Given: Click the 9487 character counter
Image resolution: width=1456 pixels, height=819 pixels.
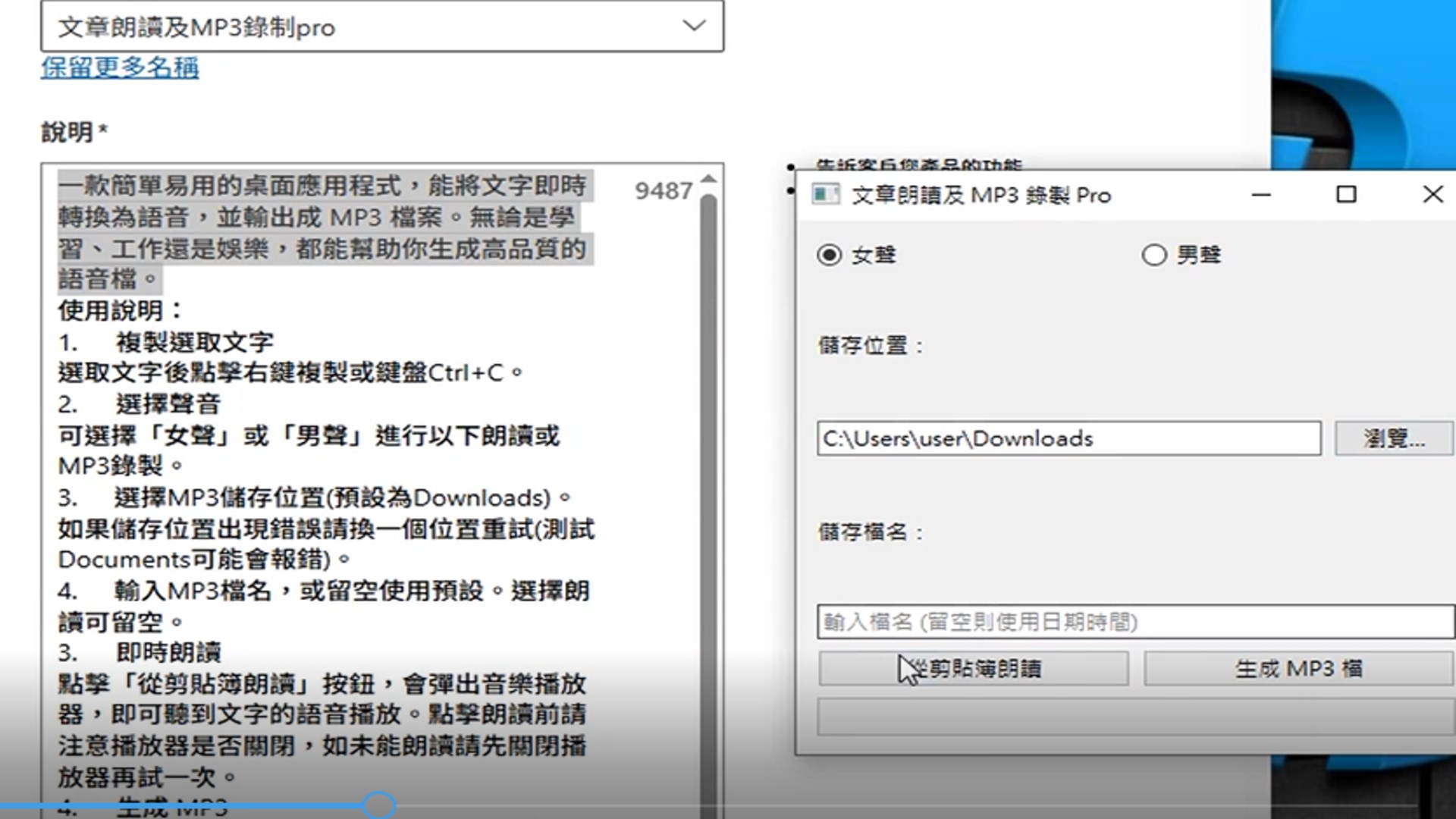Looking at the screenshot, I should click(663, 191).
